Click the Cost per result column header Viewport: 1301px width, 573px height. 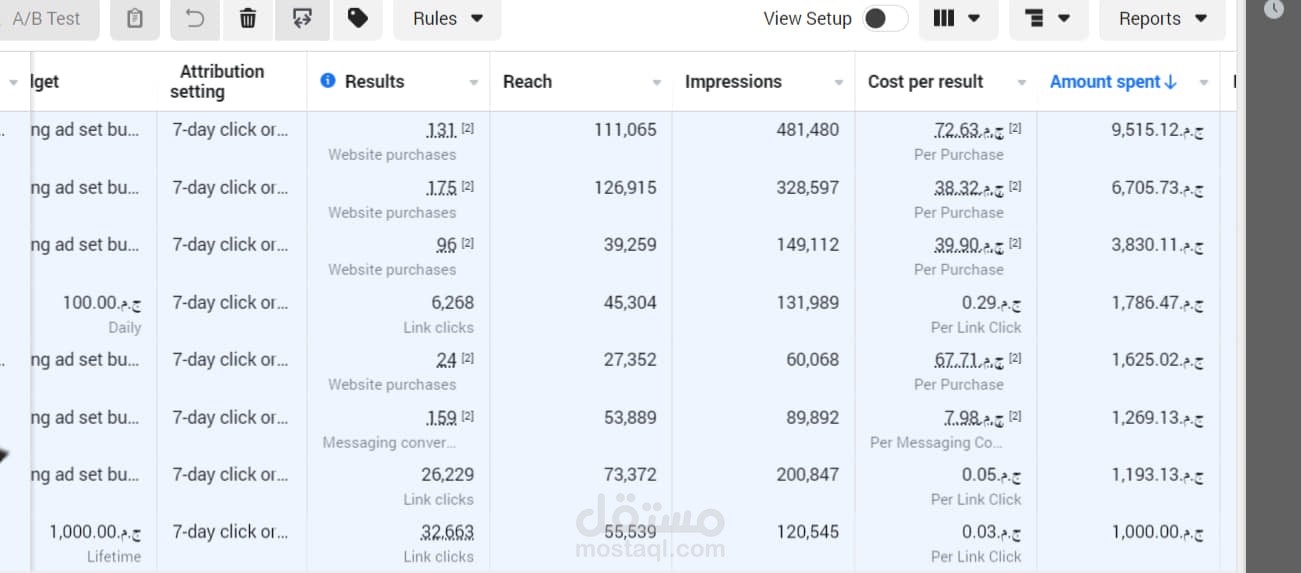click(x=925, y=82)
